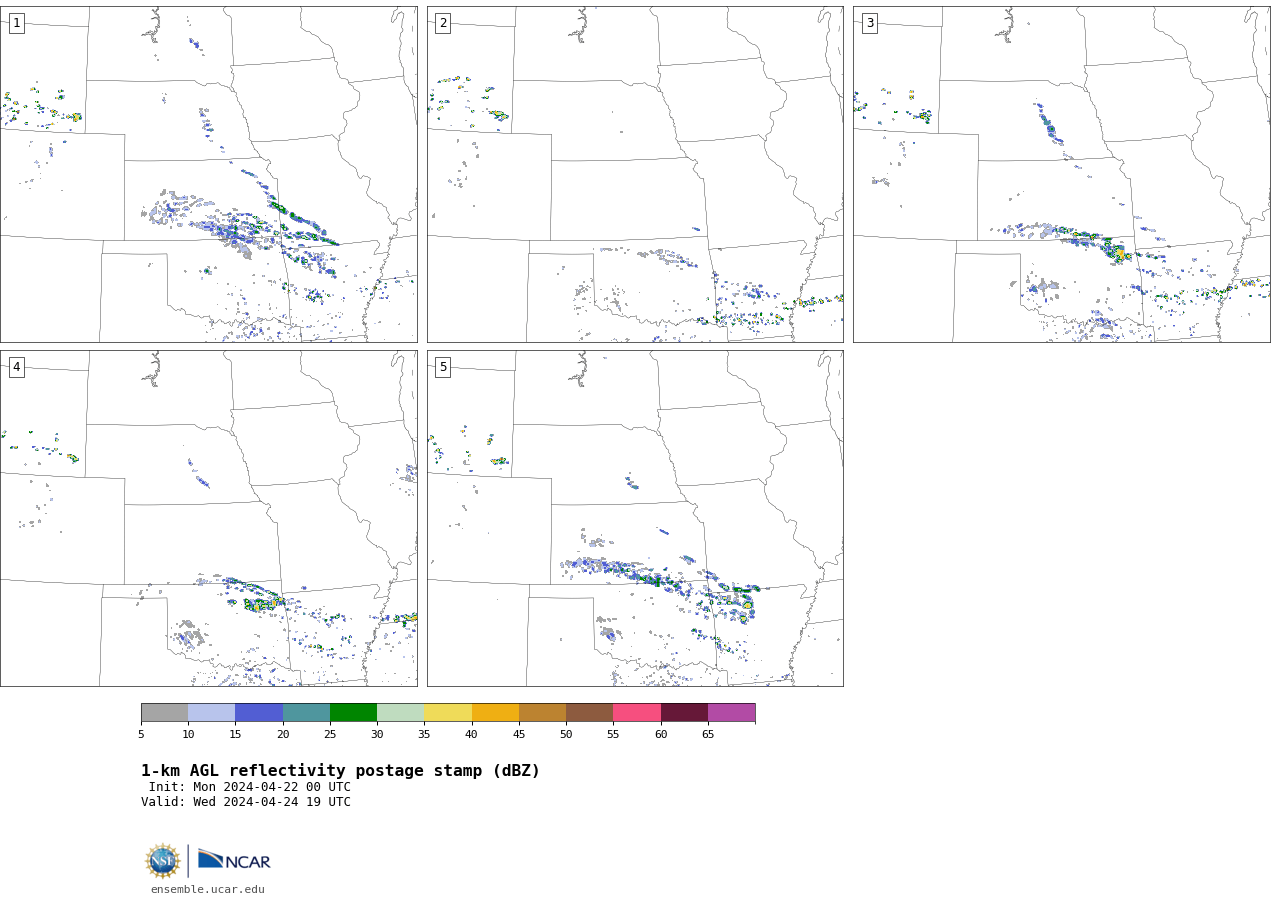Open ensemble member 2 reflectivity map

coord(635,174)
